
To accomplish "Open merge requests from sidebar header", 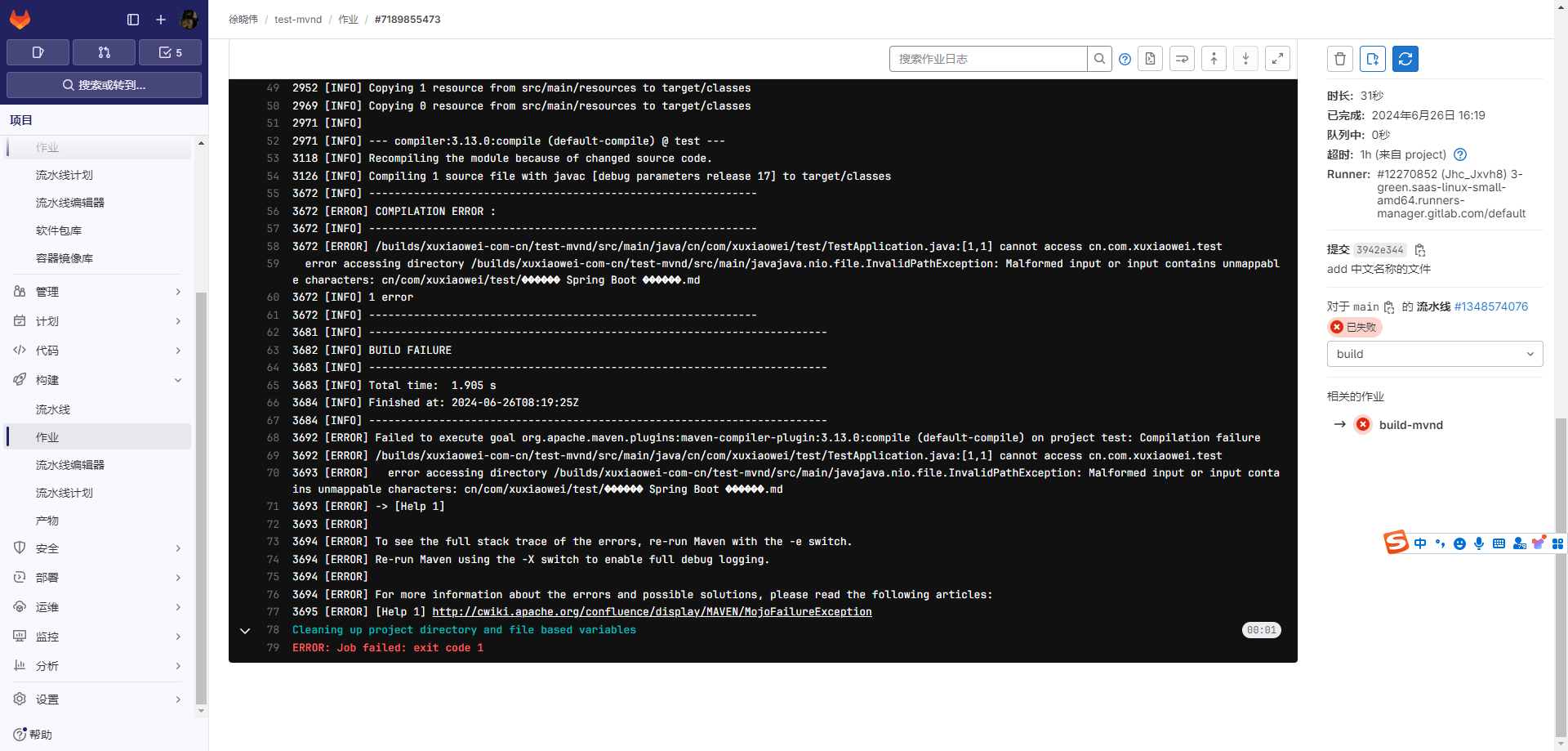I will point(104,52).
